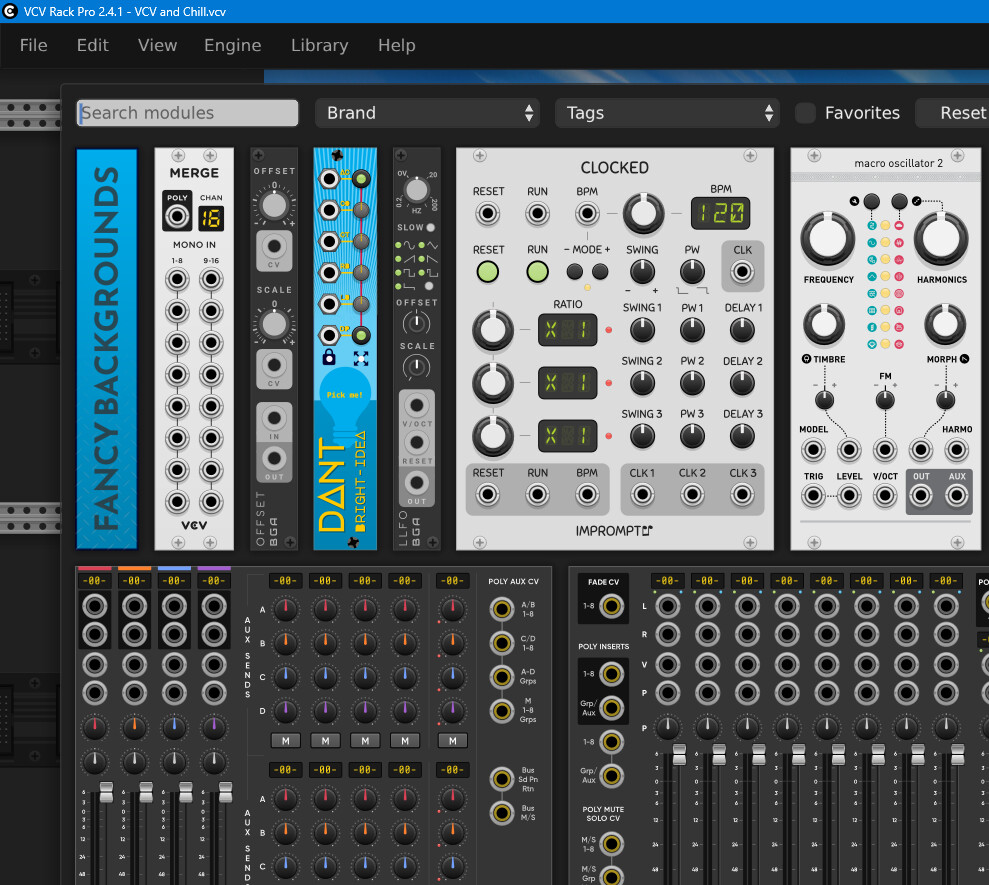Click the POLY output jack on MERGE

(x=177, y=217)
